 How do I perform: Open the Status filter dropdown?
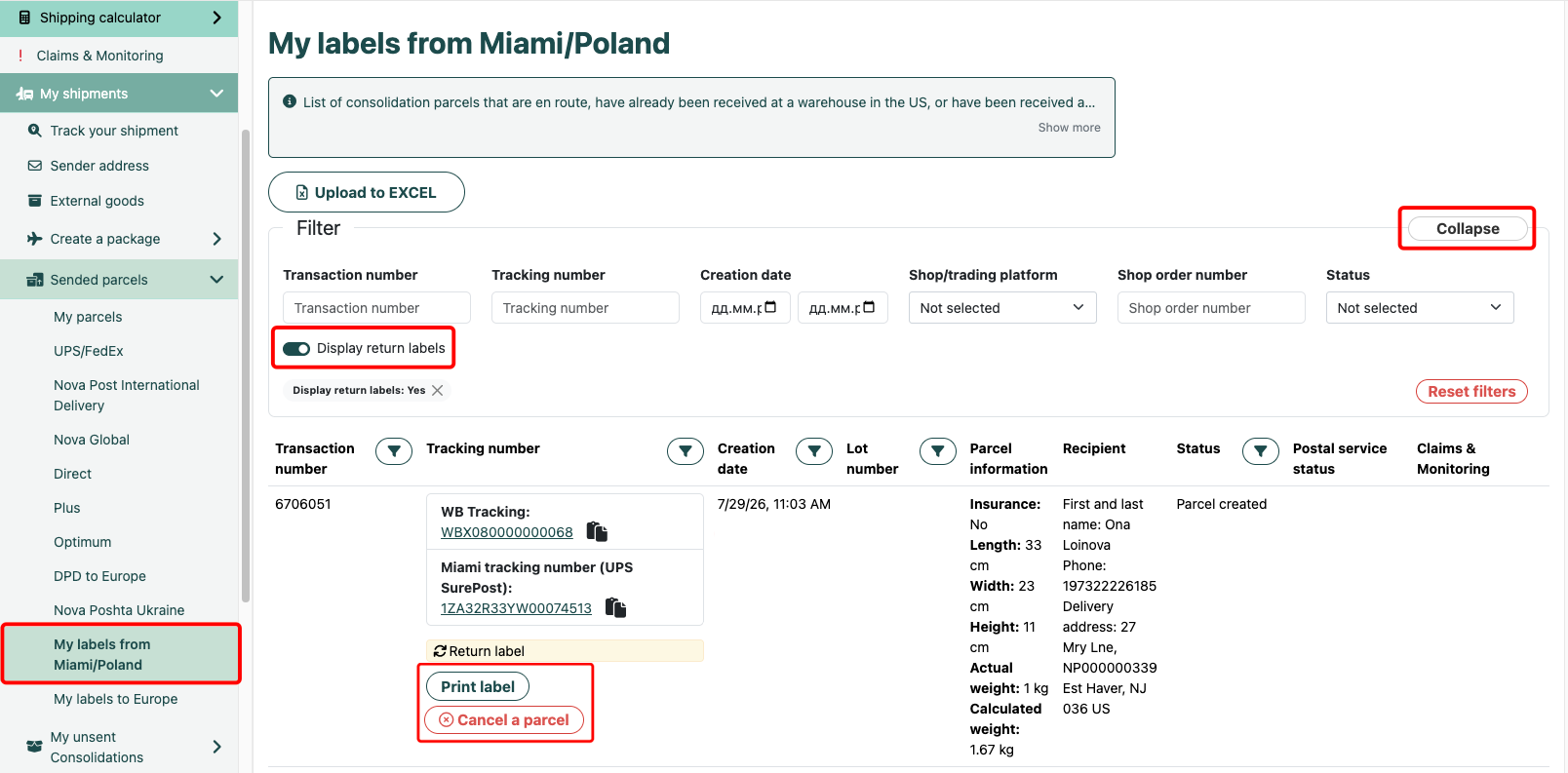[1420, 308]
